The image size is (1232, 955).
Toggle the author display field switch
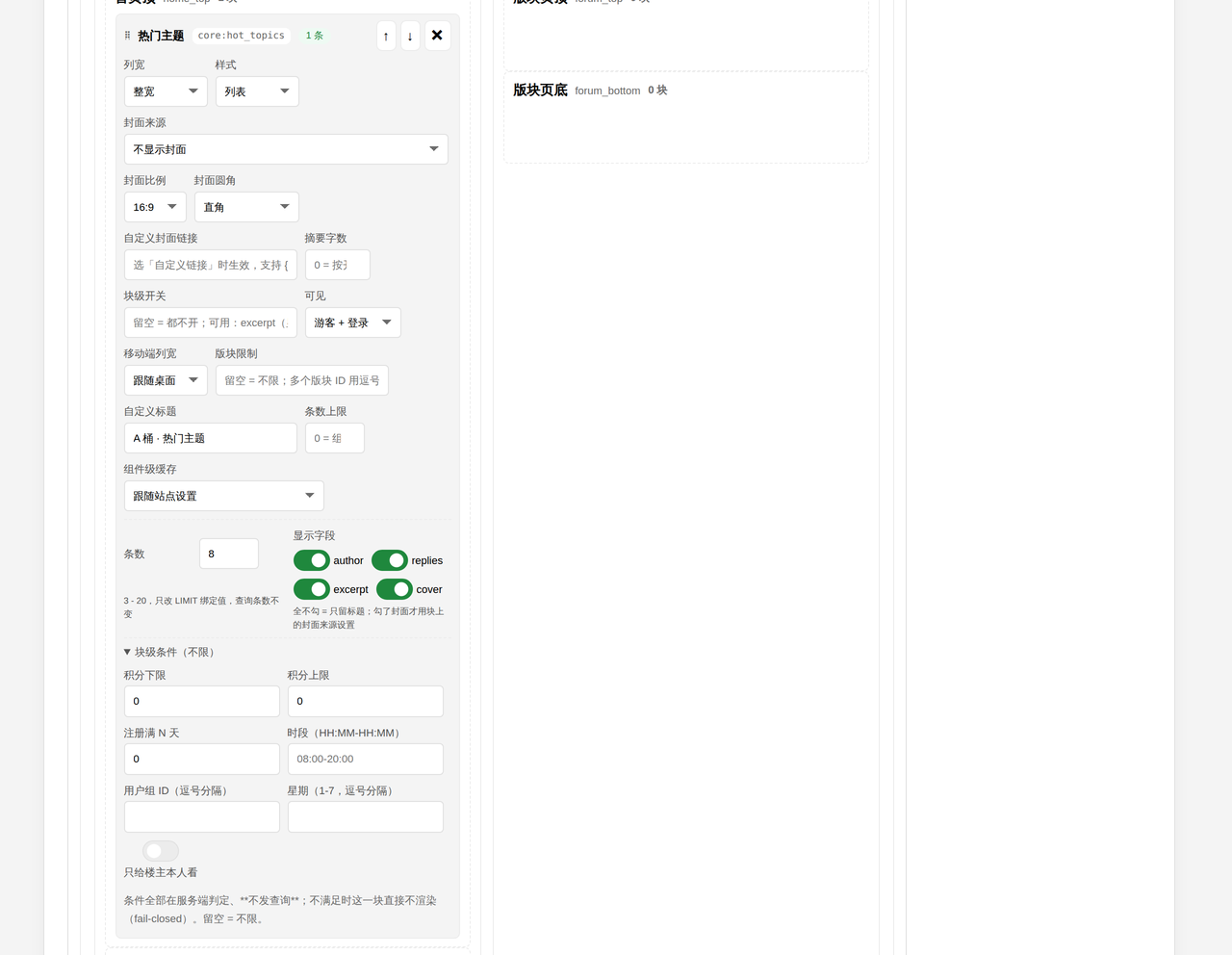click(x=312, y=560)
